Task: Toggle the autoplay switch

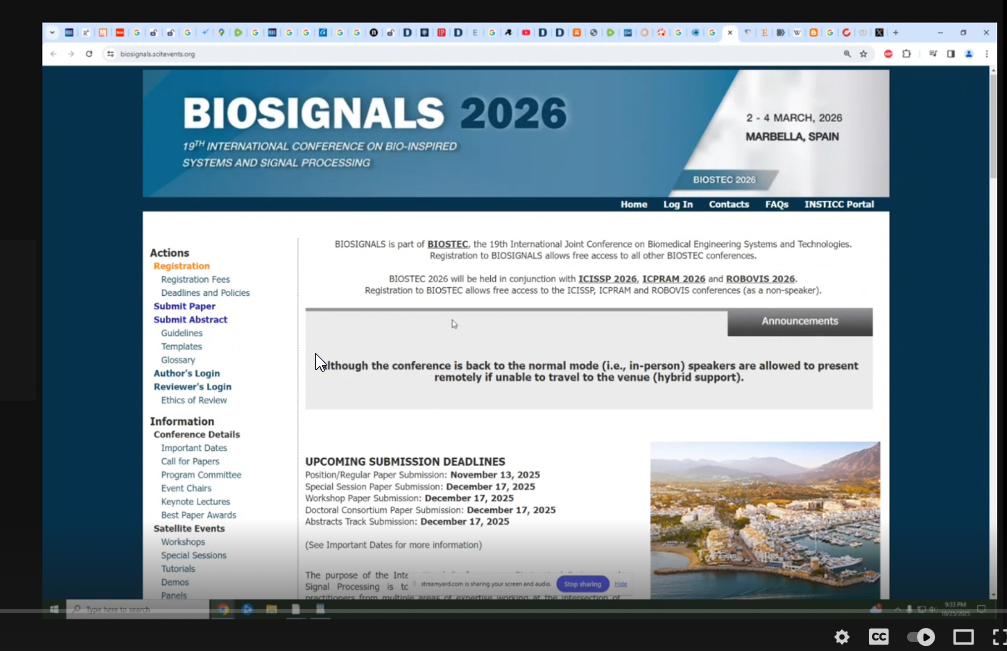Action: (x=920, y=637)
